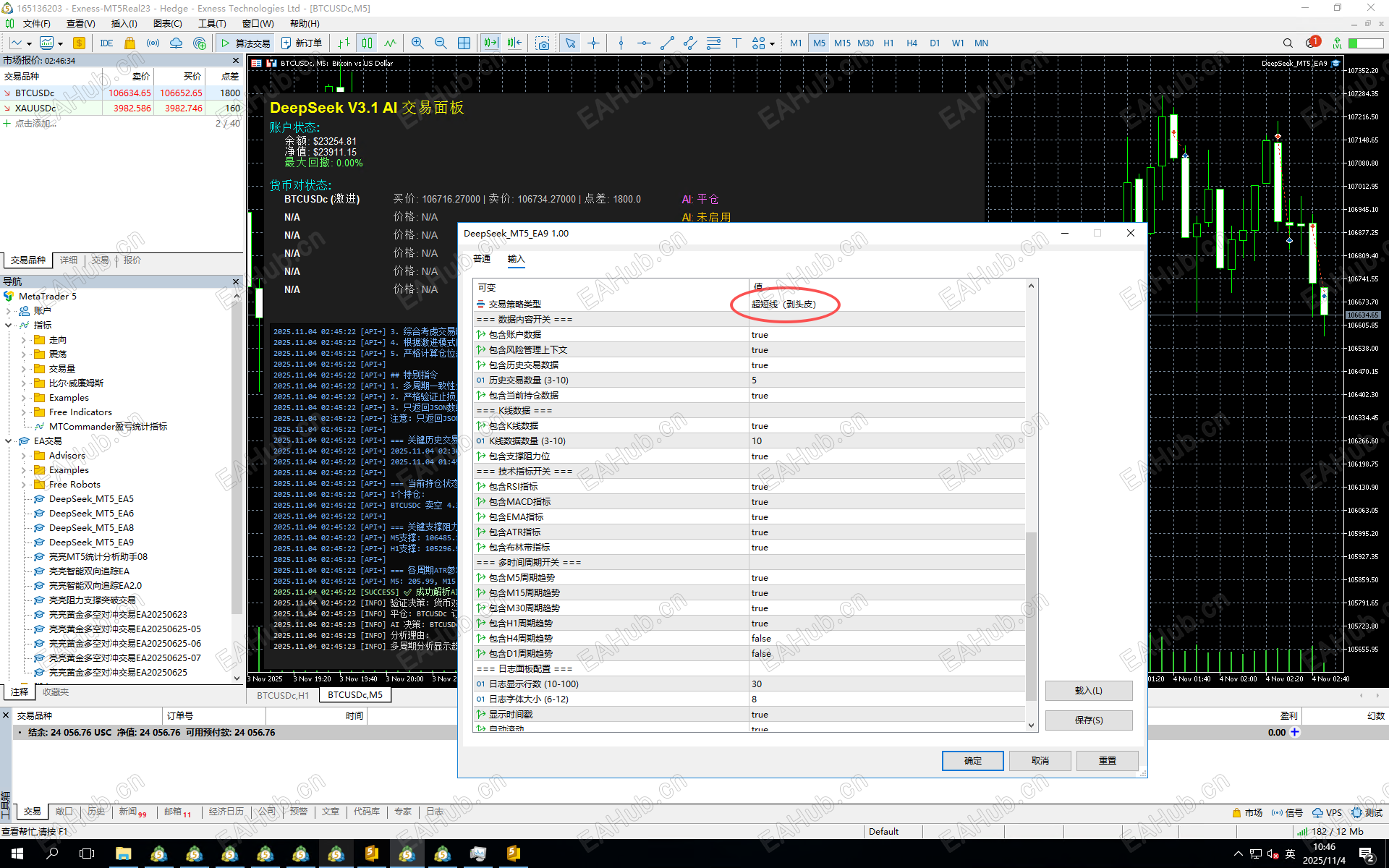The width and height of the screenshot is (1389, 868).
Task: Edit the K线数据数量 (3-10) value 10
Action: pyautogui.click(x=887, y=441)
